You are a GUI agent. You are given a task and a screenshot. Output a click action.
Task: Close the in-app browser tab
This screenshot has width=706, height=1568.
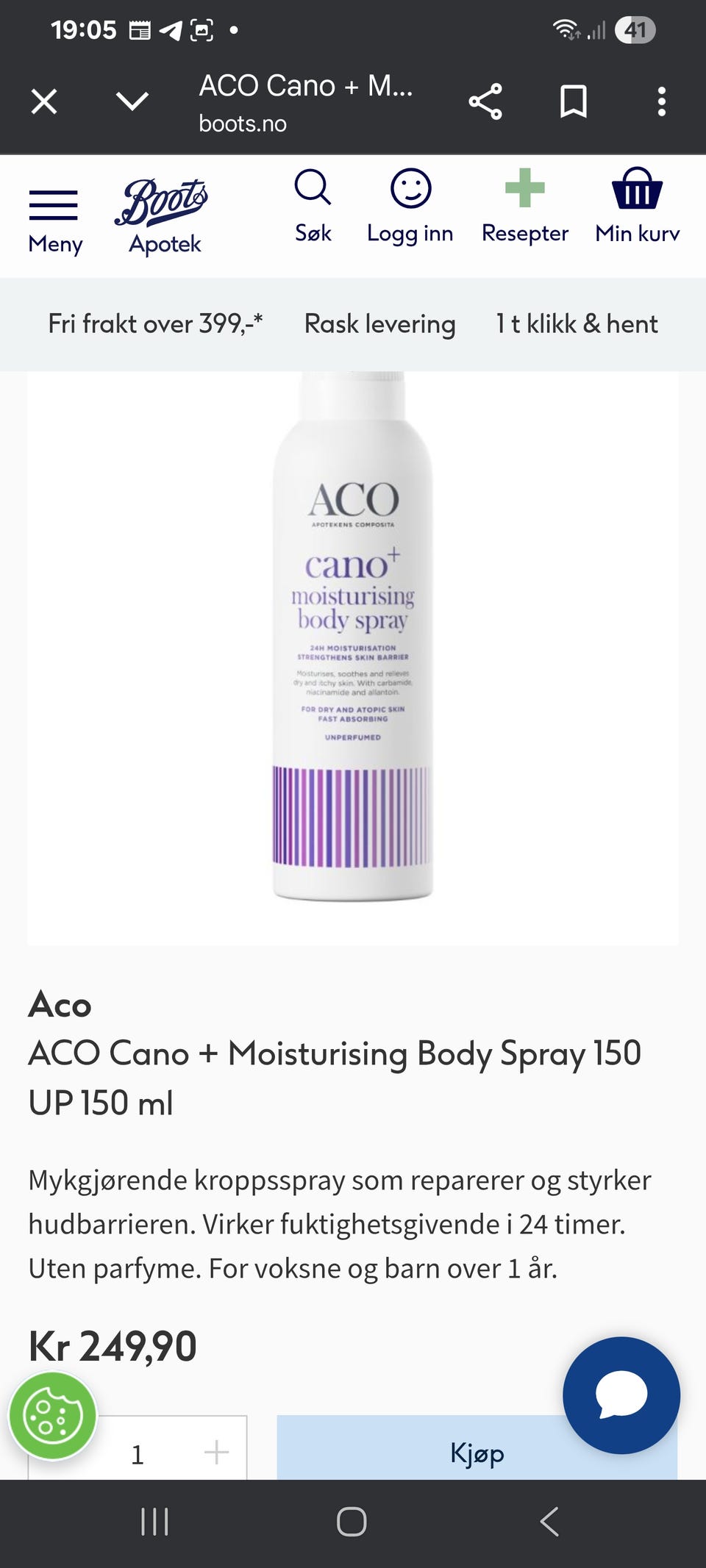pos(44,101)
